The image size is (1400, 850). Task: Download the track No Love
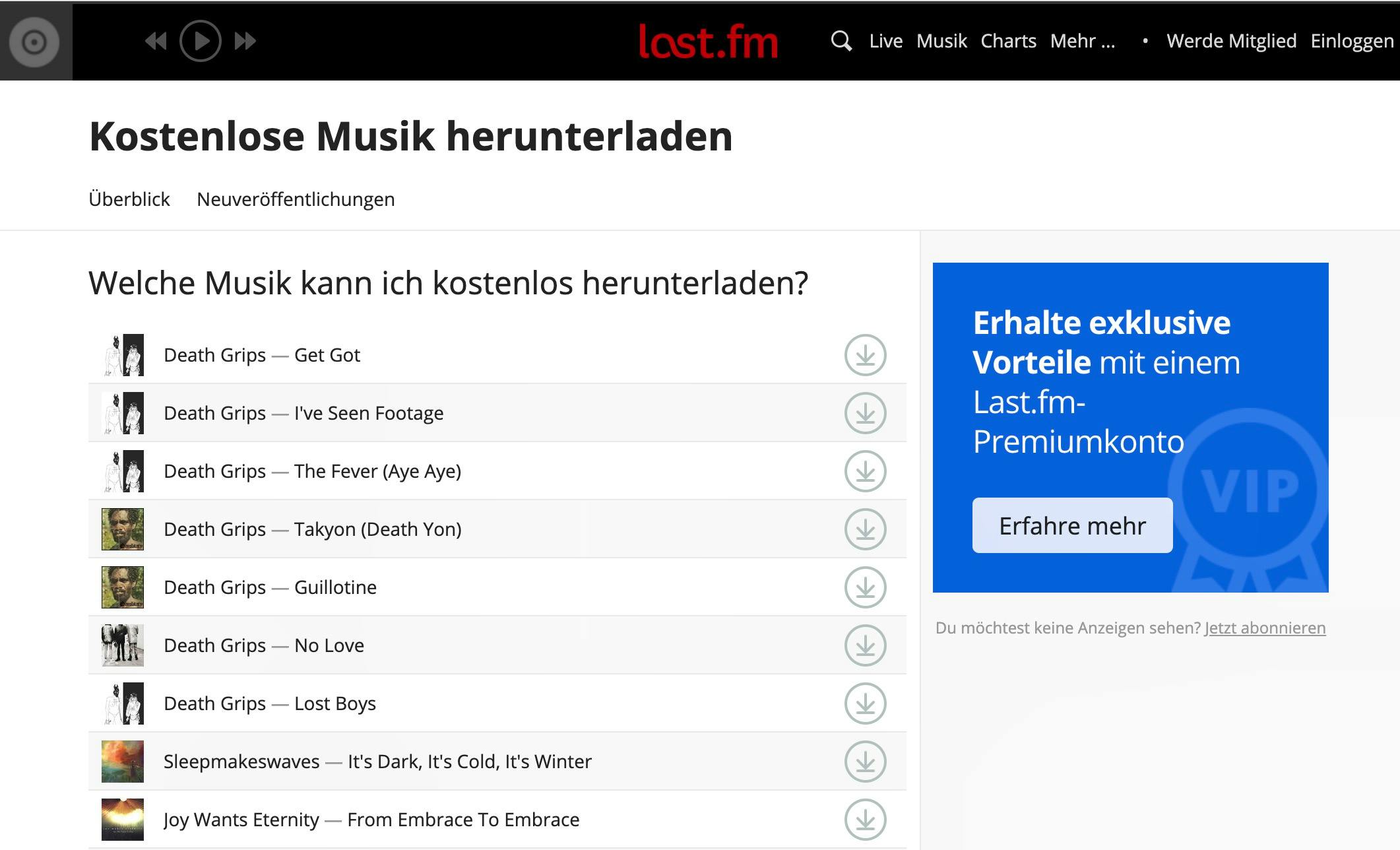(x=865, y=645)
